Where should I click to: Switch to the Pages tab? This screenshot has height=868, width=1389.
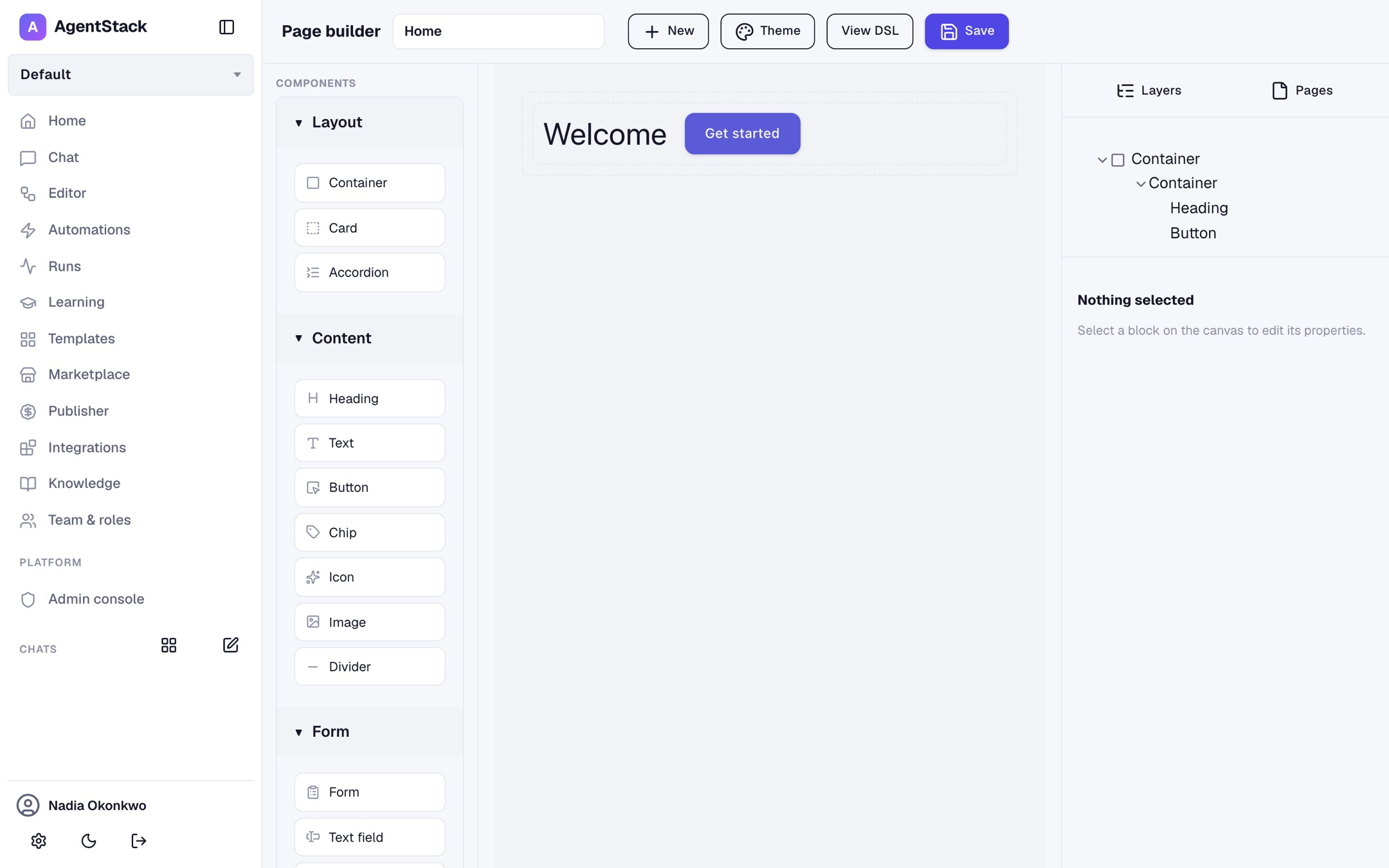[1302, 91]
